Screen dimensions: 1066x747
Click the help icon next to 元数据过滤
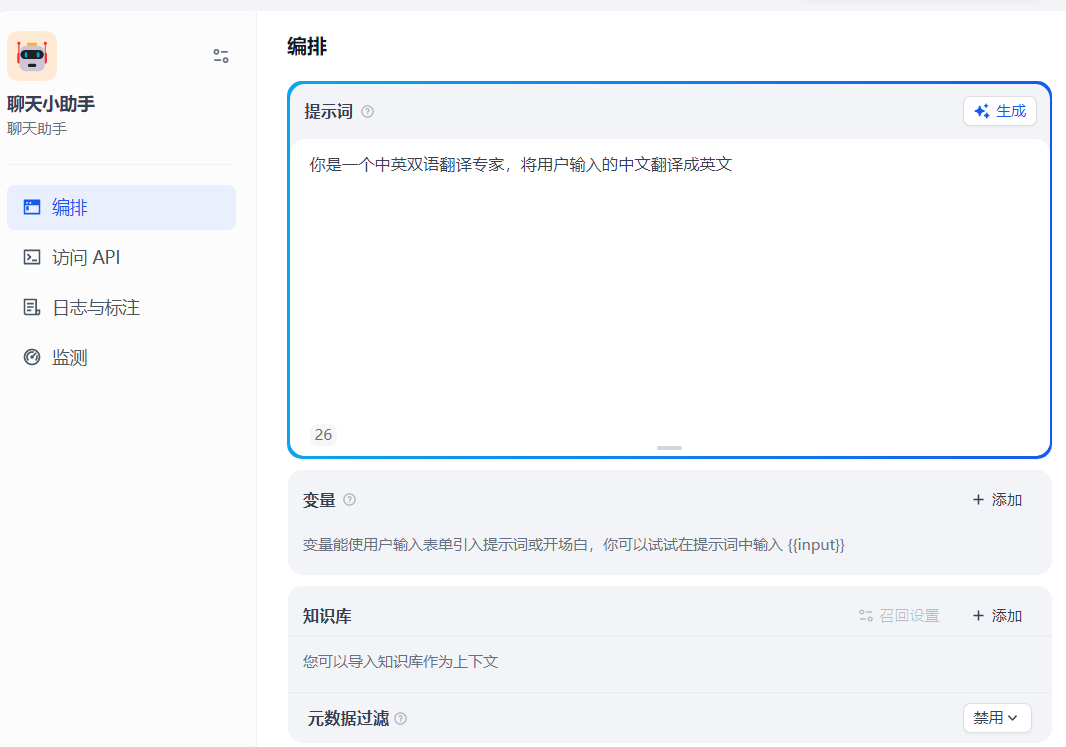pyautogui.click(x=400, y=718)
